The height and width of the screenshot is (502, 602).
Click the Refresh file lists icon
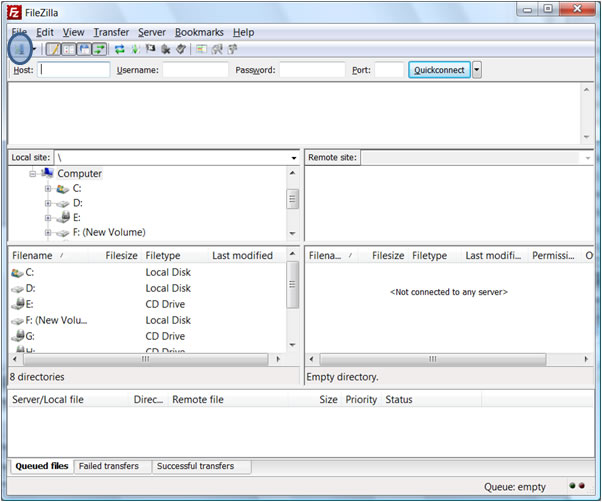[x=119, y=49]
